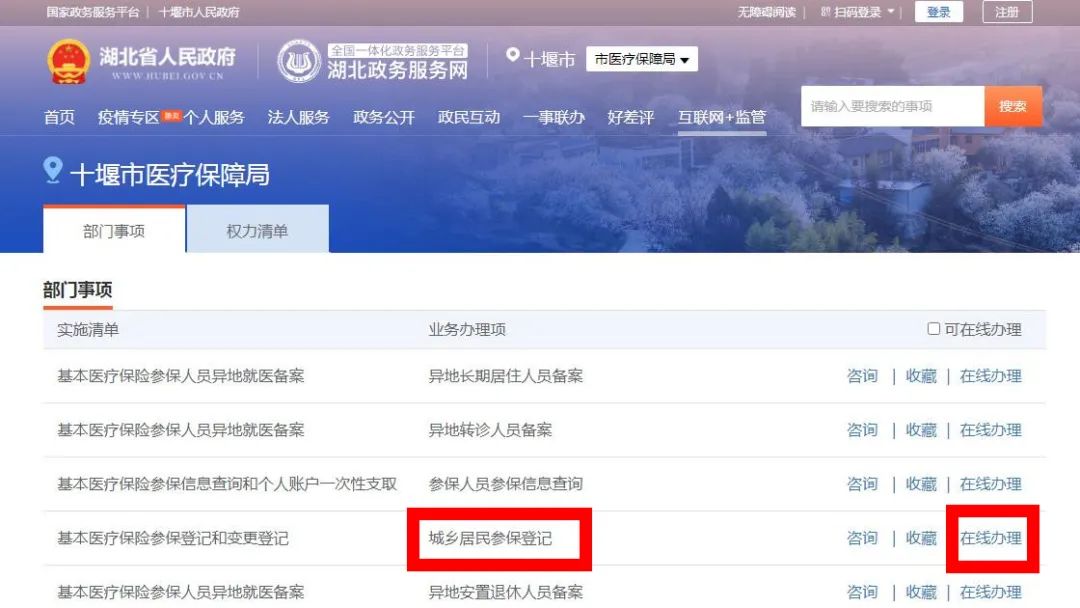This screenshot has height=608, width=1080.
Task: Expand the 扫码登录 dropdown arrow
Action: tap(890, 12)
